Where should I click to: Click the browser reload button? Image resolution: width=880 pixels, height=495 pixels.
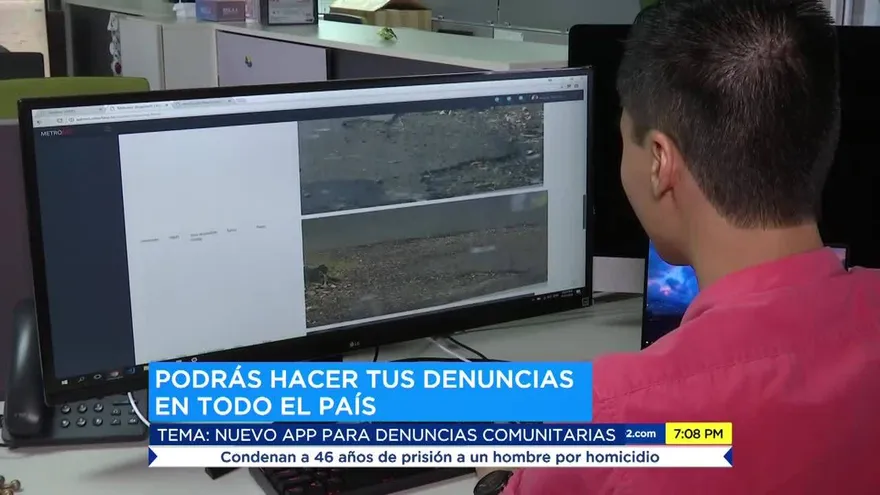[x=59, y=121]
